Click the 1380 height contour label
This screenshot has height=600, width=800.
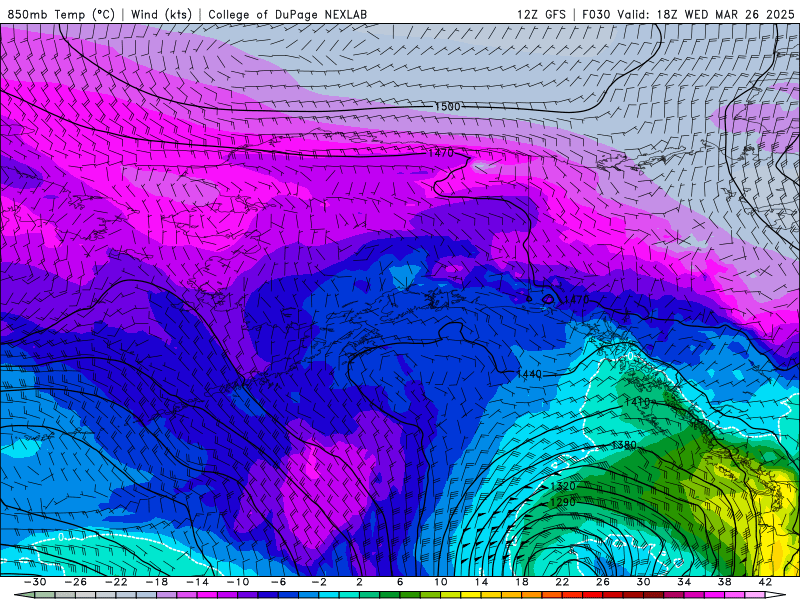623,445
